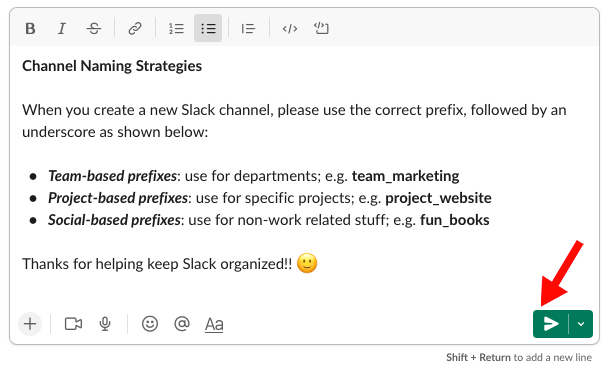Insert a hyperlink with link icon
Viewport: 608px width, 367px height.
[x=135, y=28]
